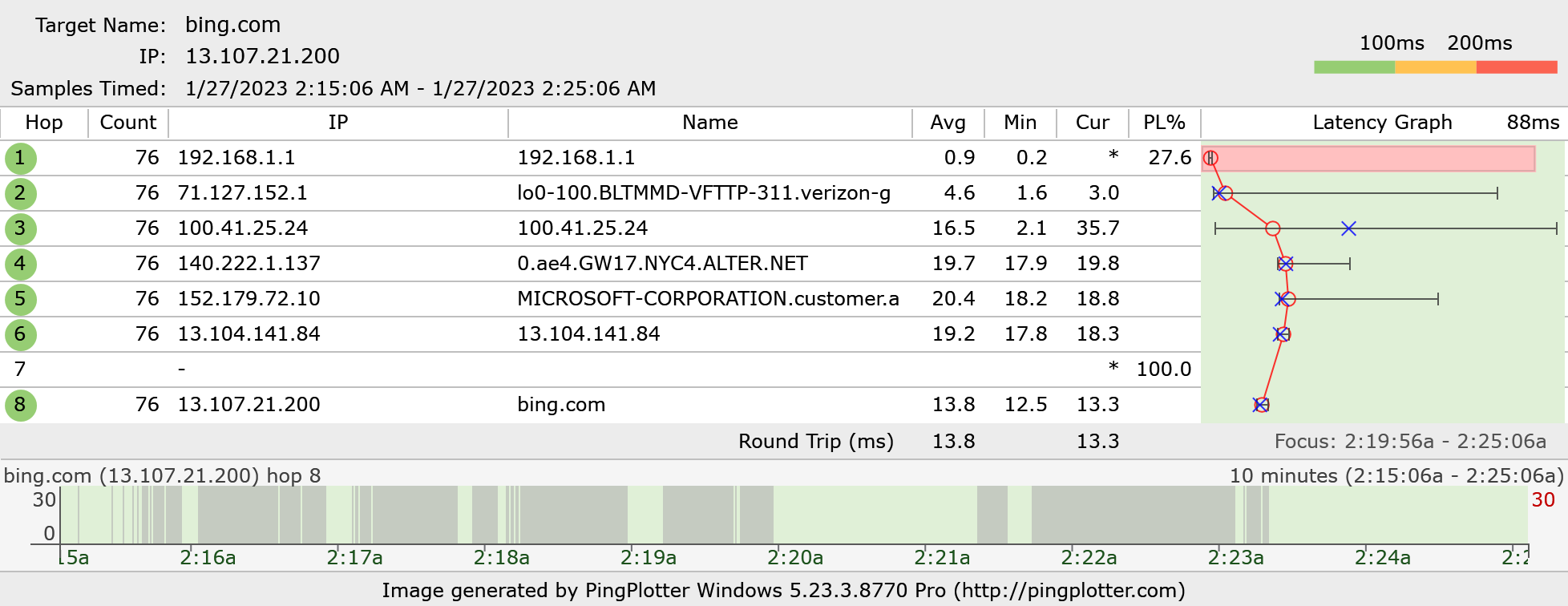Click the green hop 5 circle
The image size is (1568, 606).
pos(20,299)
